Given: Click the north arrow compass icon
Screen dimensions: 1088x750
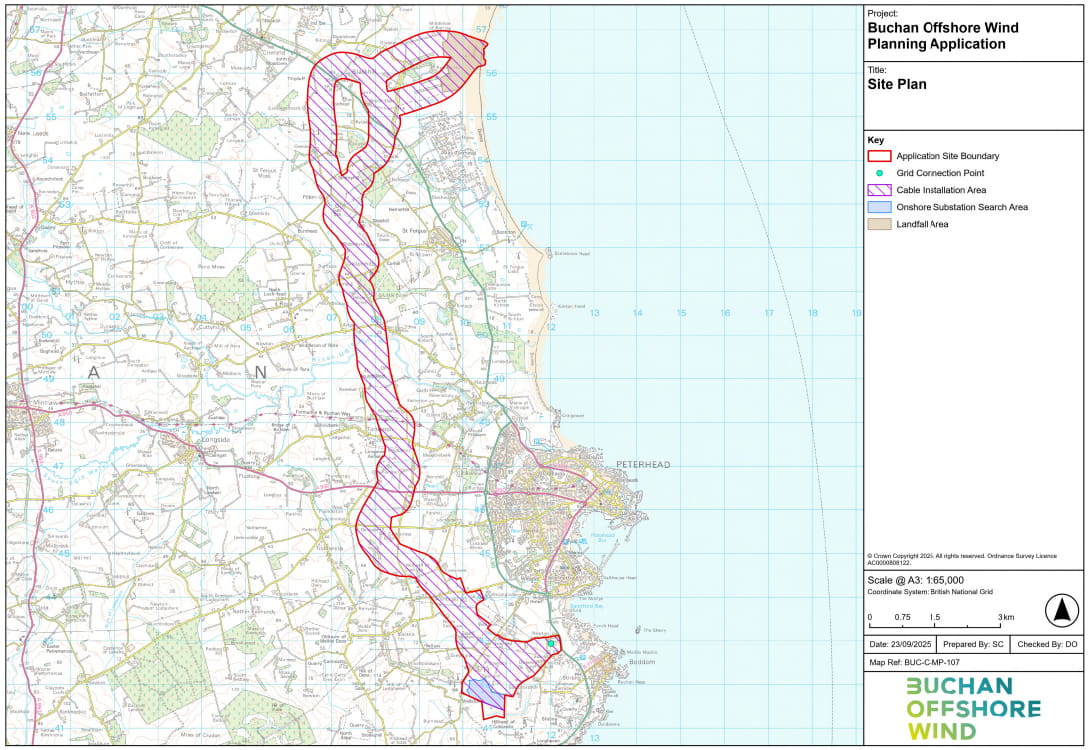Looking at the screenshot, I should point(1063,609).
